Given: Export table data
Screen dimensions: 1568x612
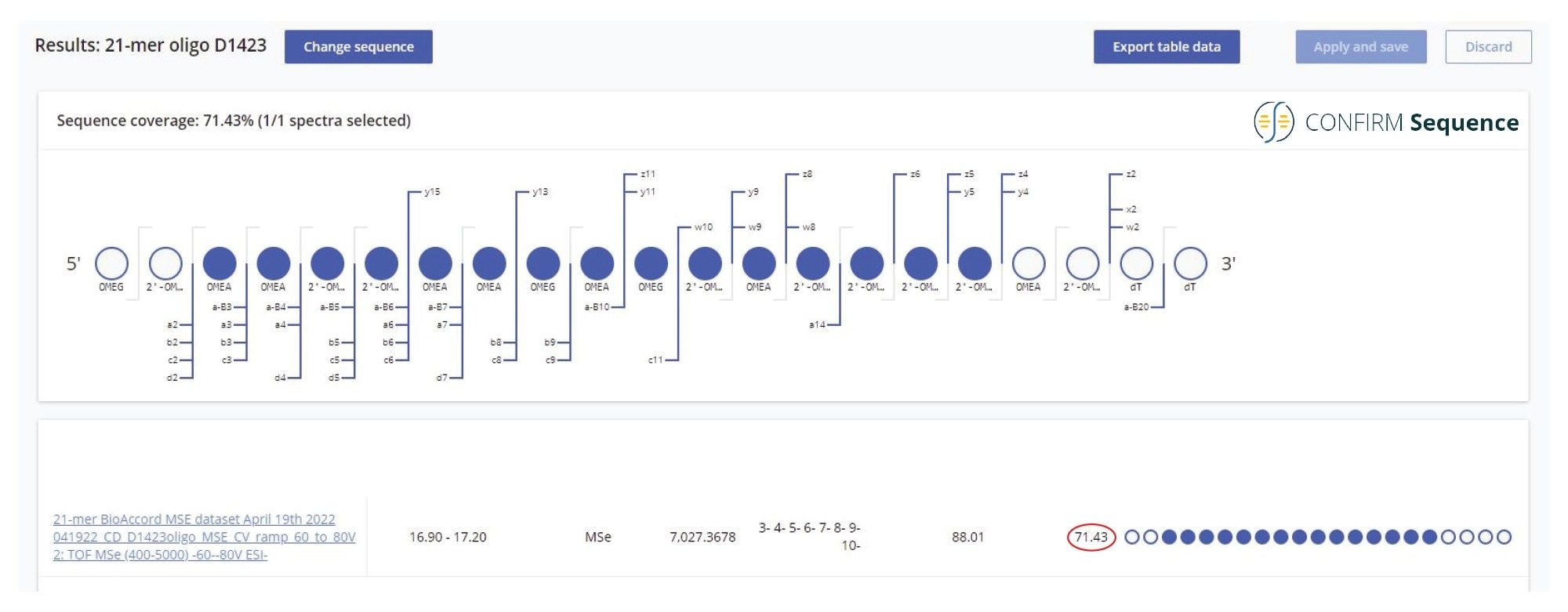Looking at the screenshot, I should (1166, 47).
